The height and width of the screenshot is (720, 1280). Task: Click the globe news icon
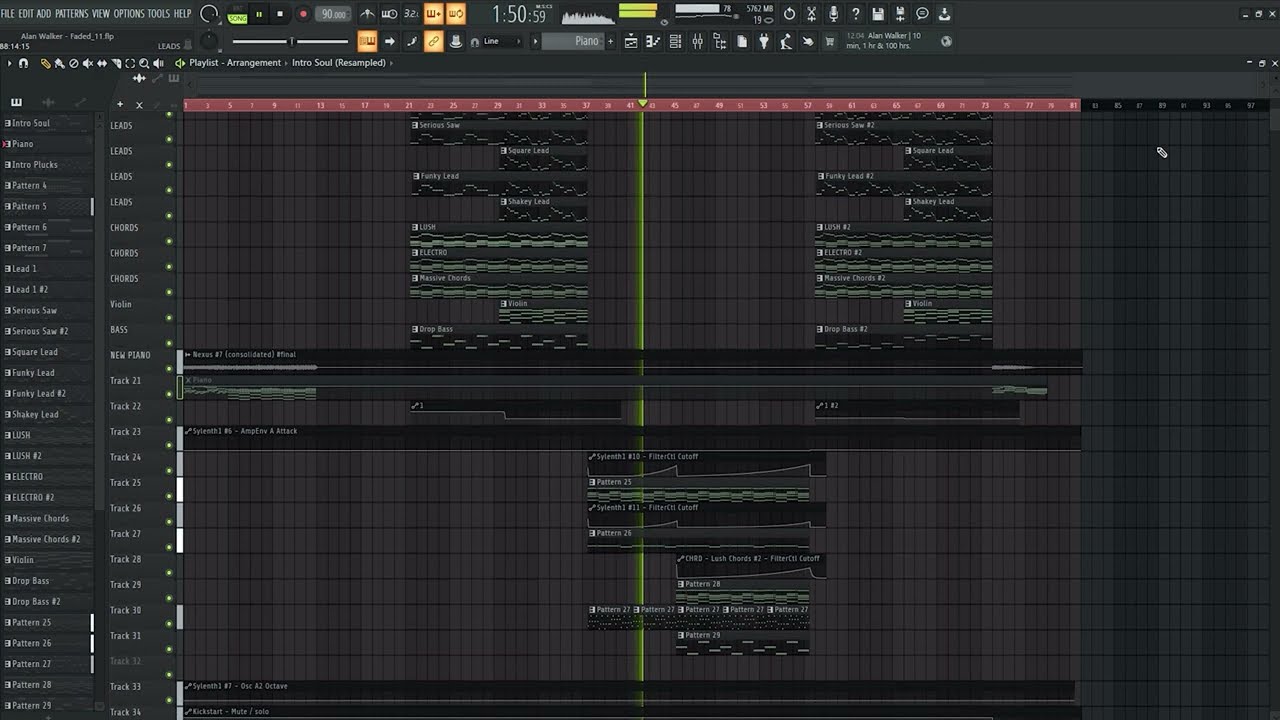(946, 41)
